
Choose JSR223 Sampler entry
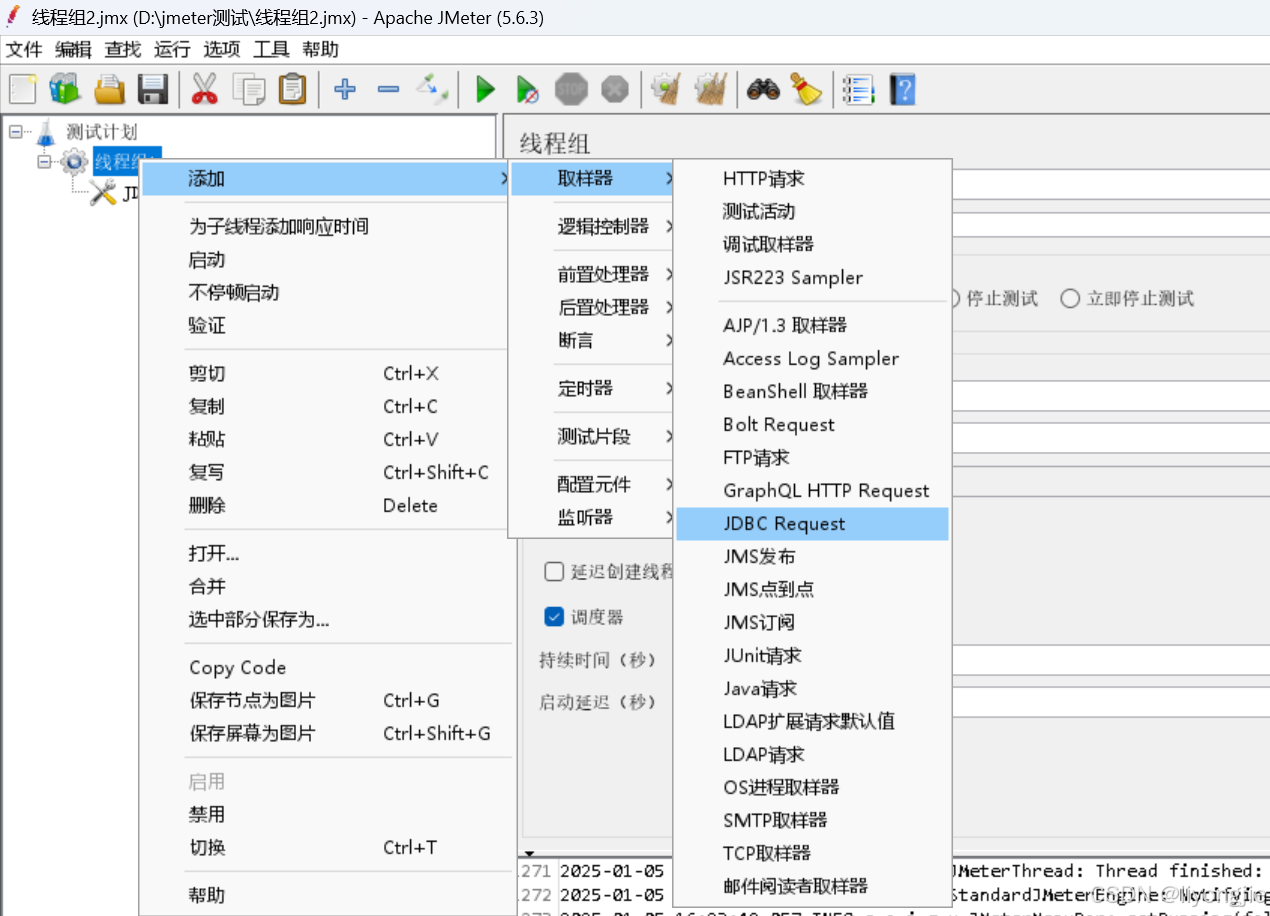click(x=812, y=278)
